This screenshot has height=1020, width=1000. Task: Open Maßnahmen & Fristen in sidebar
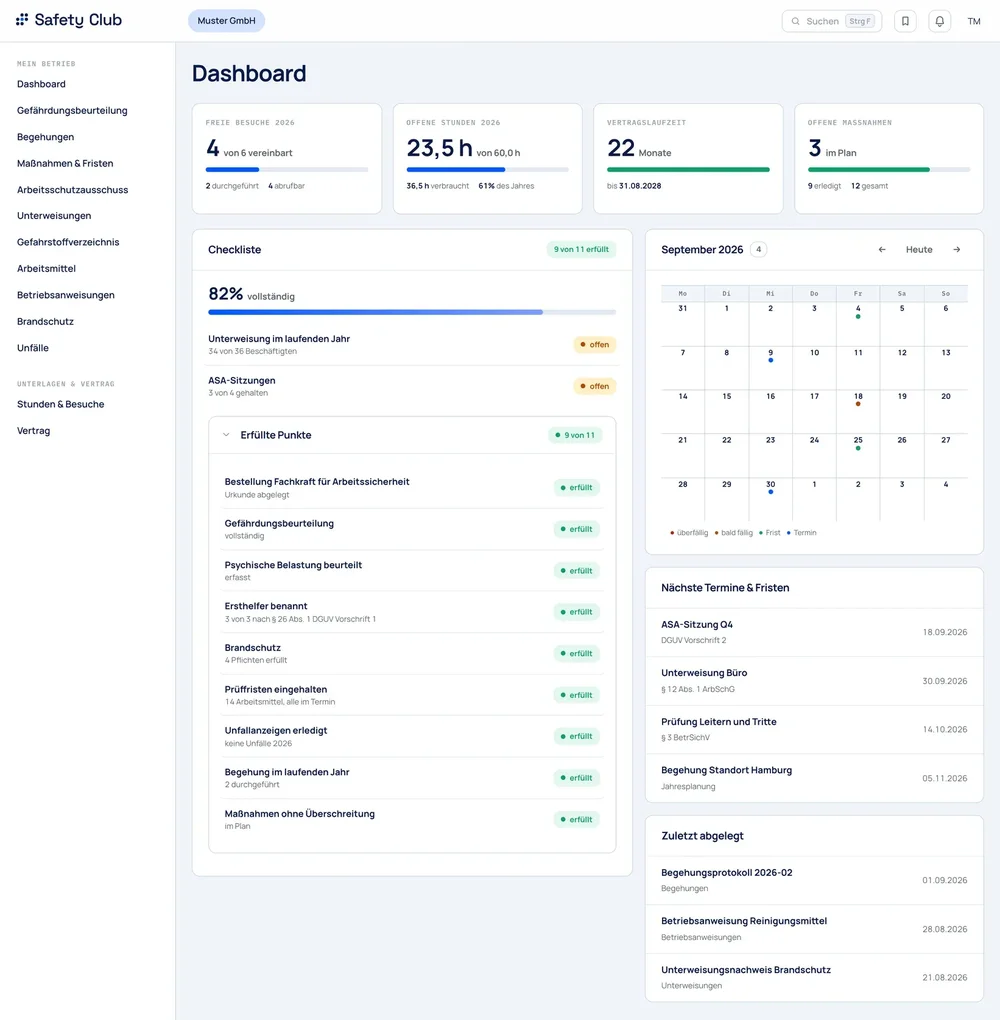pyautogui.click(x=65, y=163)
